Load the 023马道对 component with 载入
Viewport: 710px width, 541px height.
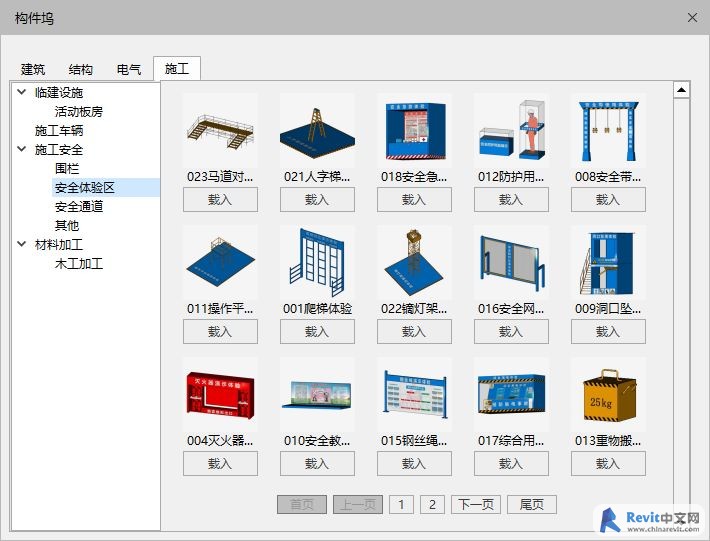[x=220, y=200]
